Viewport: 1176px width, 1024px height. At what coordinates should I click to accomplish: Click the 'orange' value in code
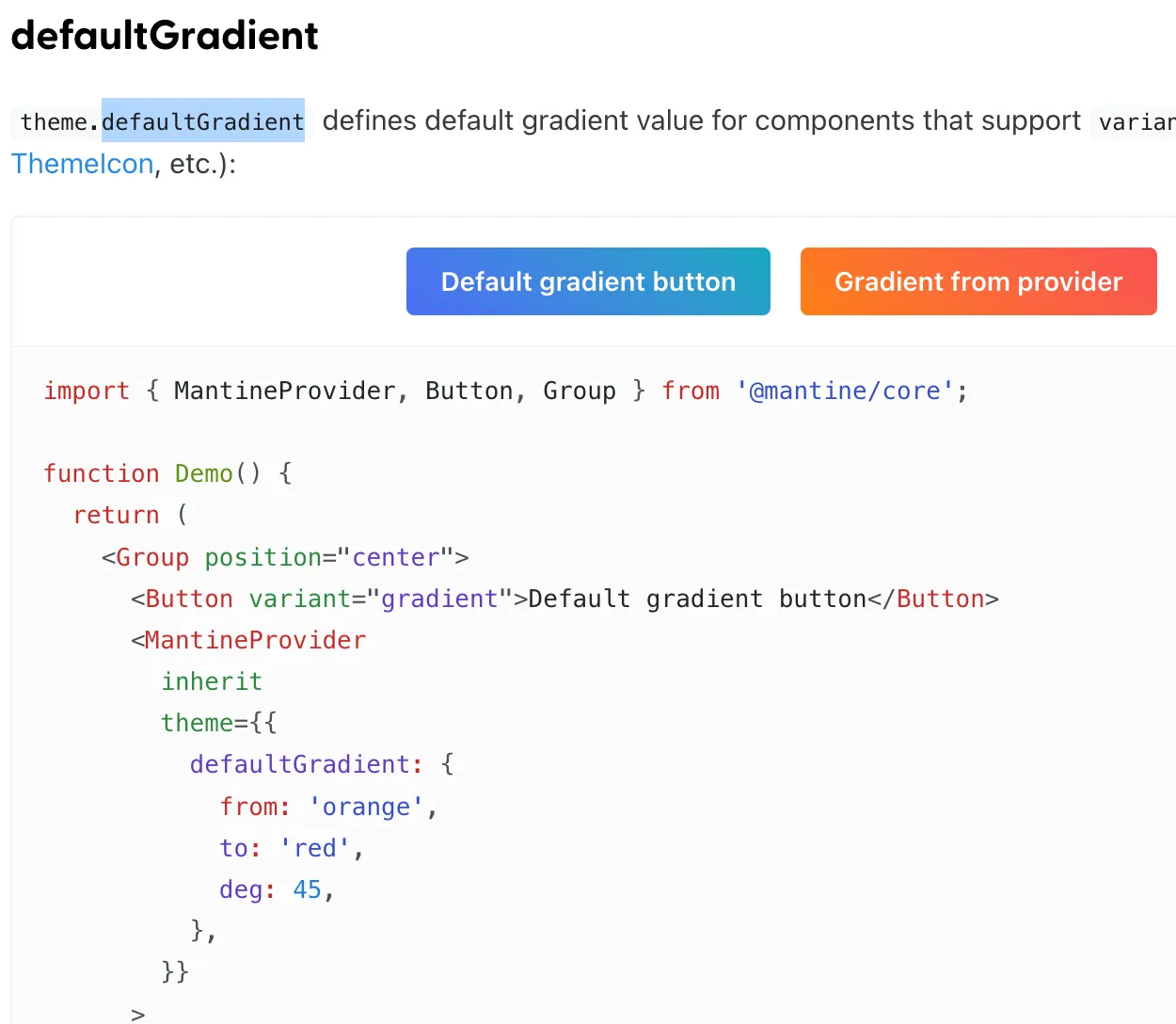(x=366, y=807)
